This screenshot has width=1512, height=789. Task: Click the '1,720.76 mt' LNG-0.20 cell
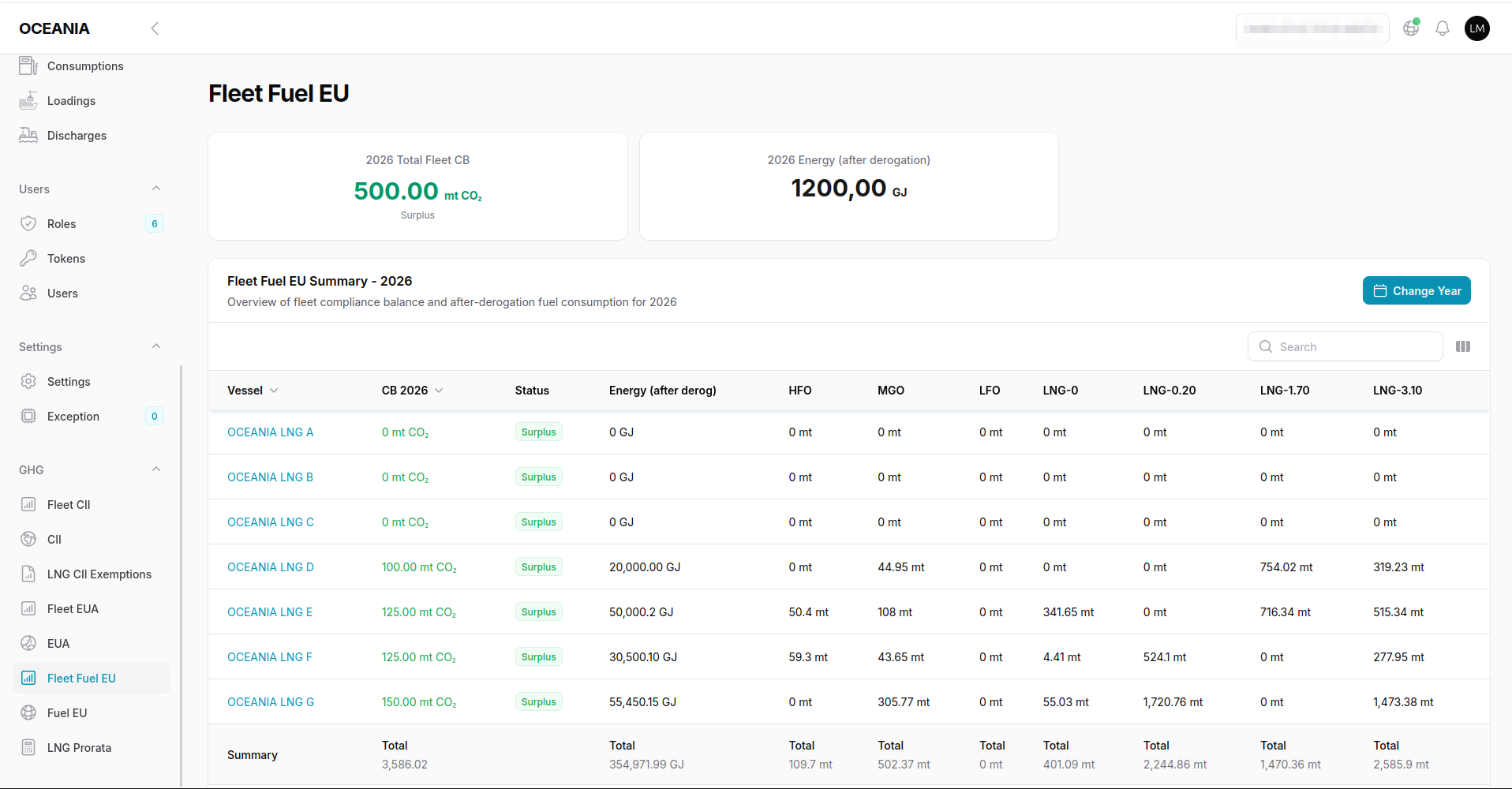click(1173, 702)
